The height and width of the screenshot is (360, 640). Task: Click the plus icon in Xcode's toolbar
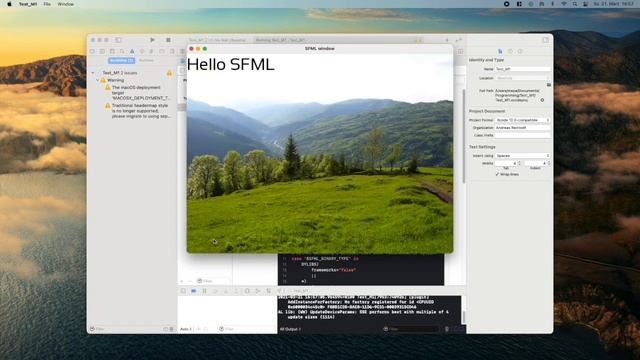click(447, 40)
